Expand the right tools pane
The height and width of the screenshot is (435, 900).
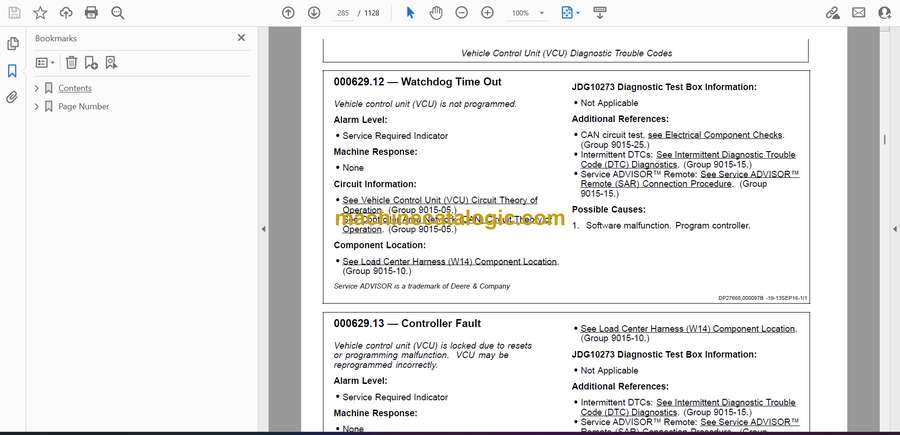pos(894,229)
